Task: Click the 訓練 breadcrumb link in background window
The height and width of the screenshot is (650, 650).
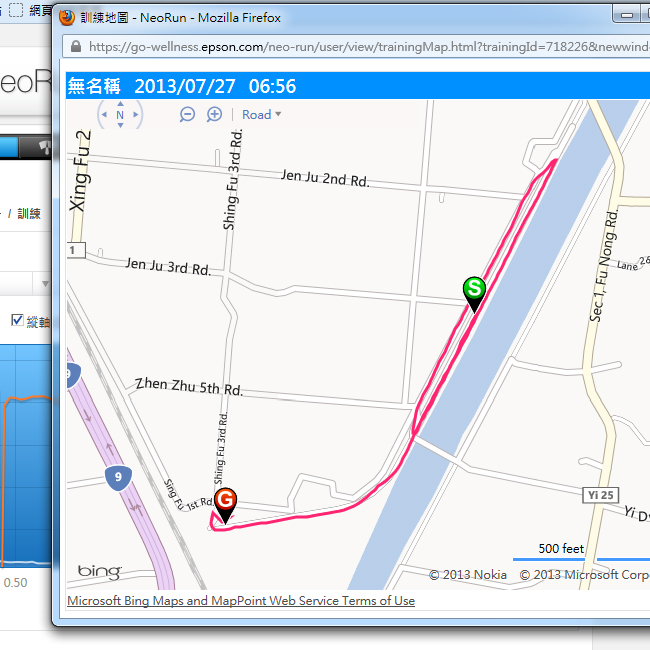Action: [x=29, y=213]
